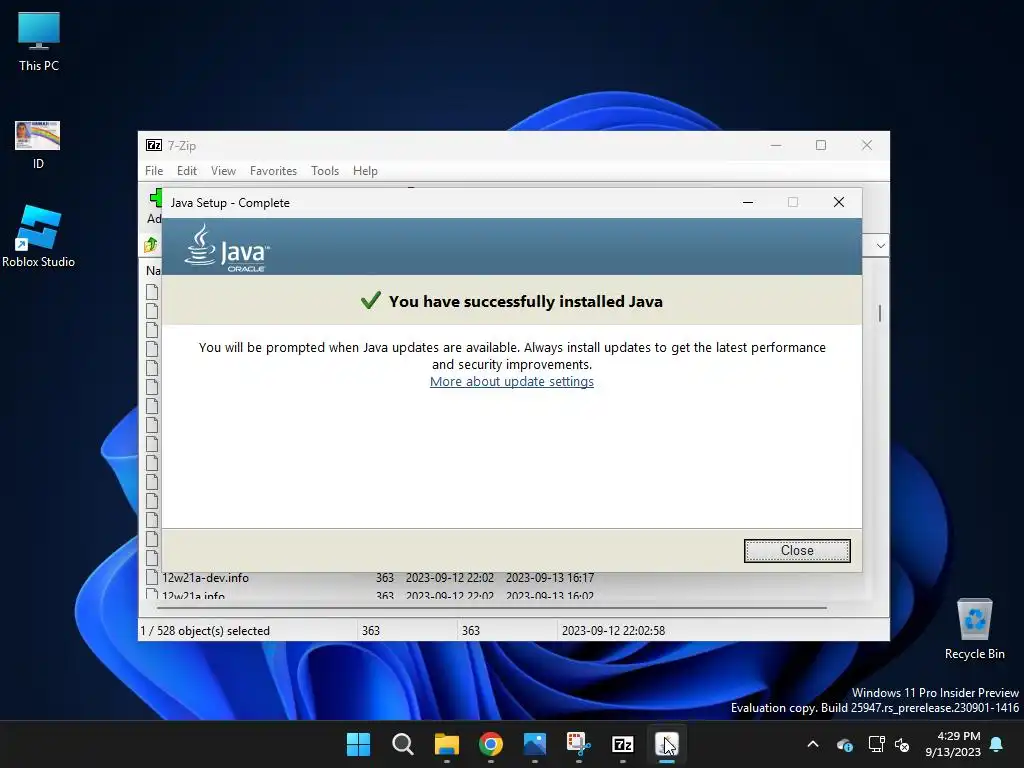Open the clock and date flyout
Screen dimensions: 1024x768
pos(953,744)
